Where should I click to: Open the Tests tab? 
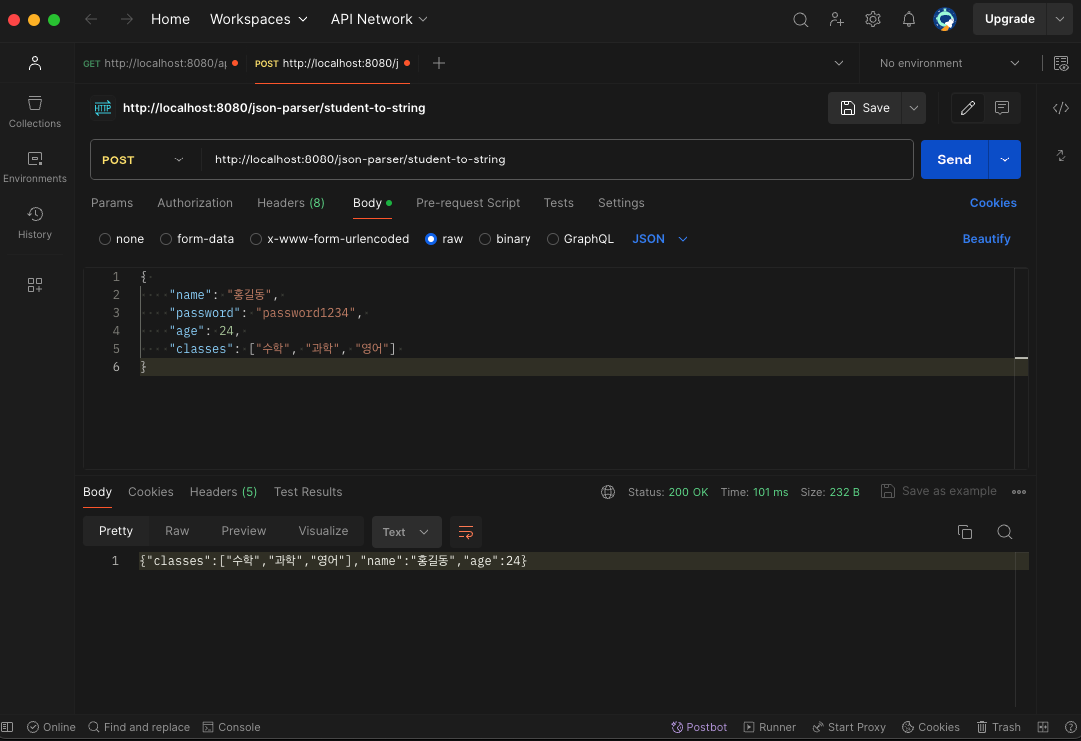[558, 203]
